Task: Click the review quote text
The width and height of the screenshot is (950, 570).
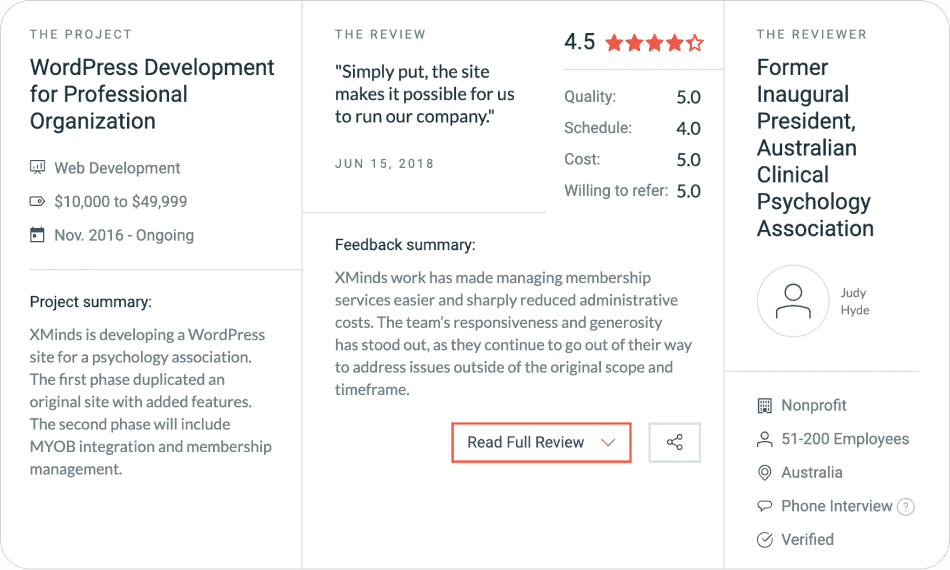Action: pos(424,94)
